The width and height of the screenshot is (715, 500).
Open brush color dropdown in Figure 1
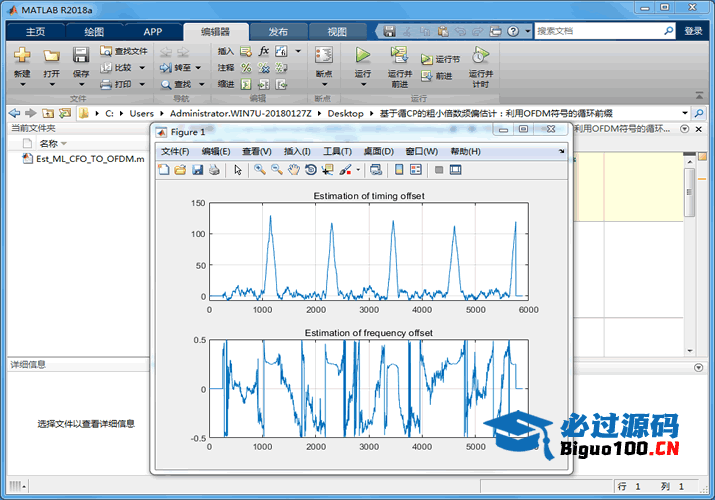point(358,170)
